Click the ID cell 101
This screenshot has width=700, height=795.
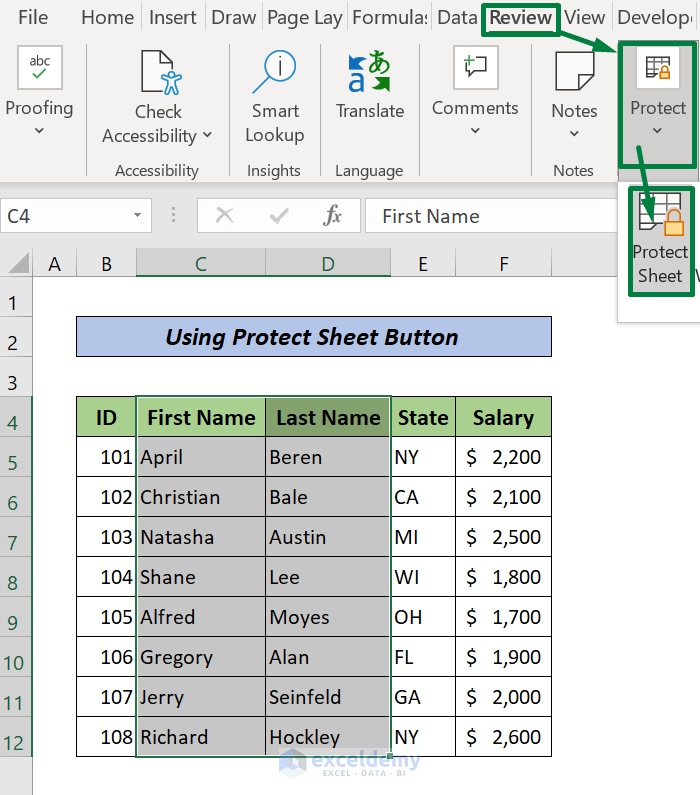pos(106,457)
